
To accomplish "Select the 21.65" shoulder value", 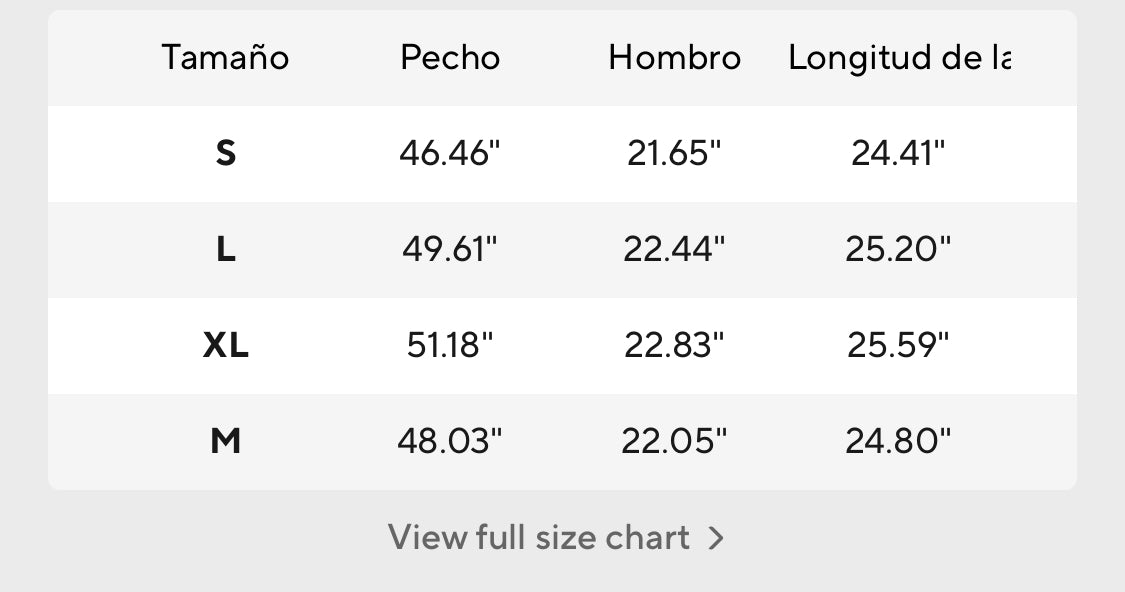I will (674, 154).
